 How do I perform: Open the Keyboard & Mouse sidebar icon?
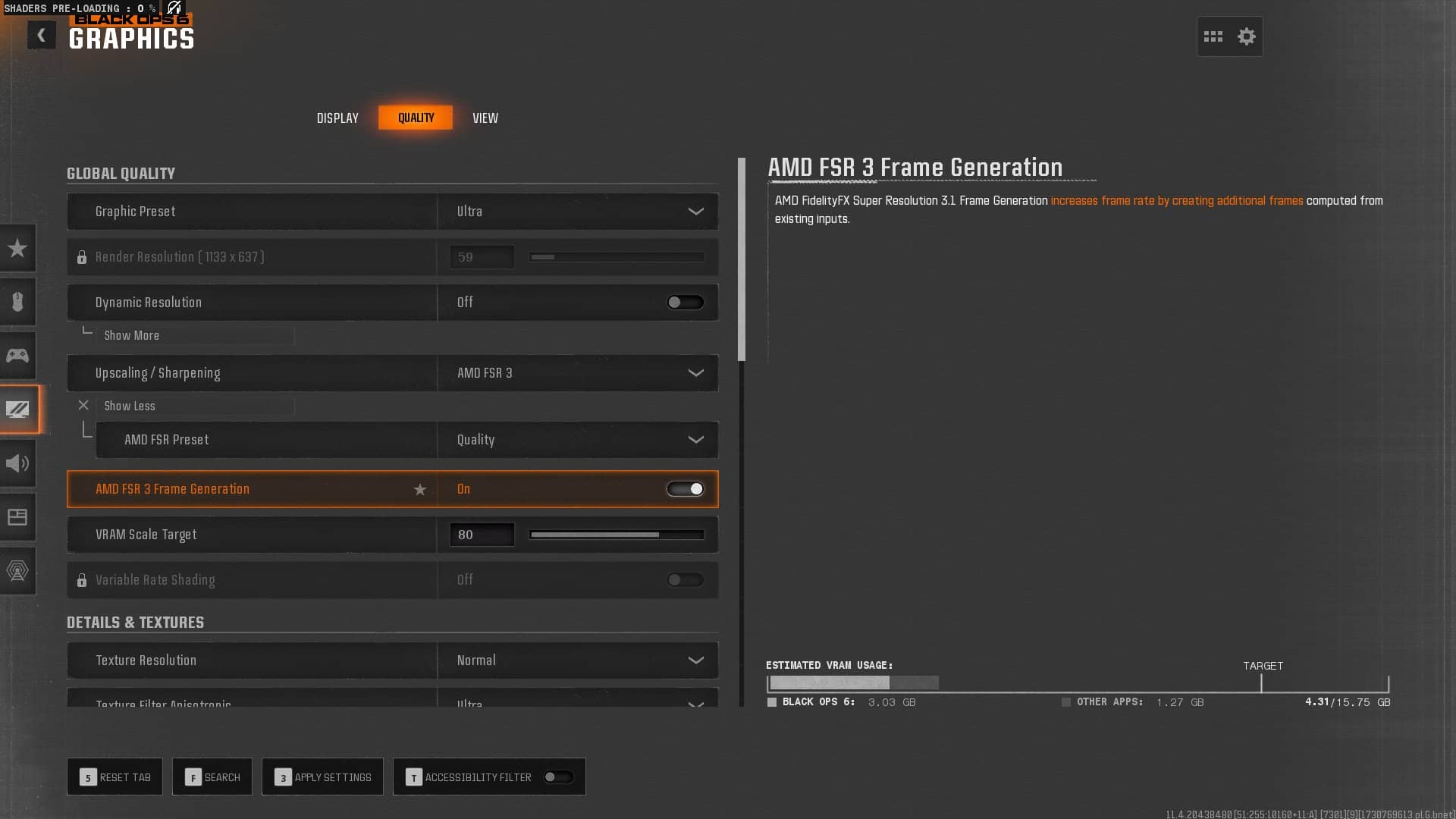pos(17,302)
